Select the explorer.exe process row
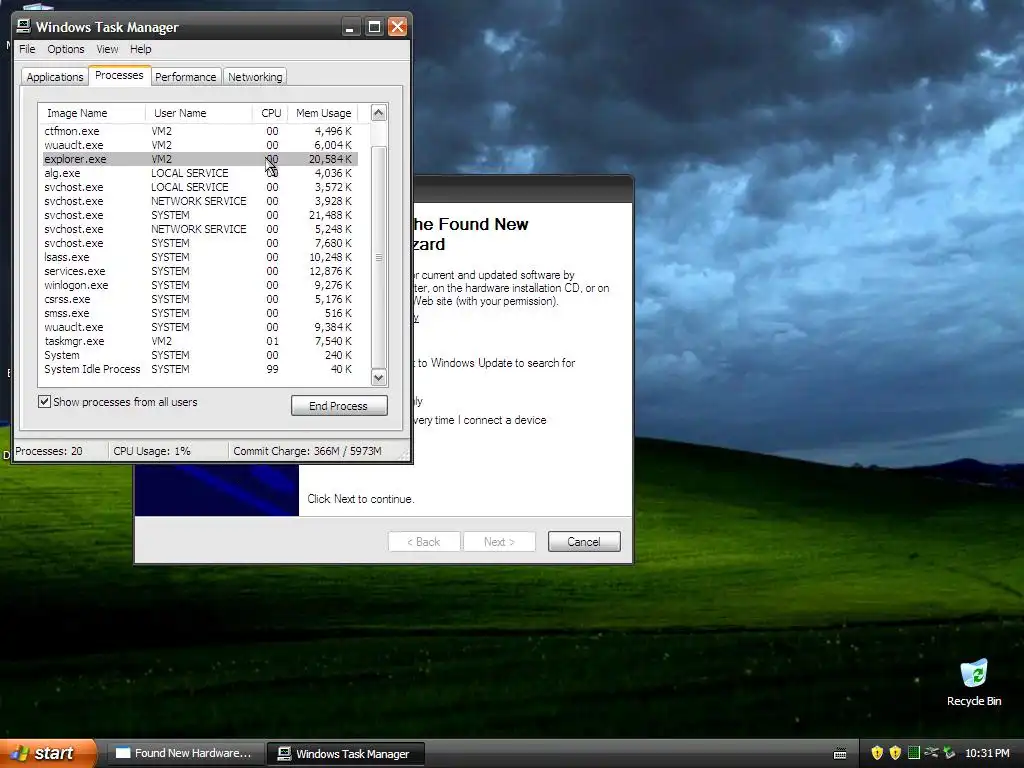 199,159
